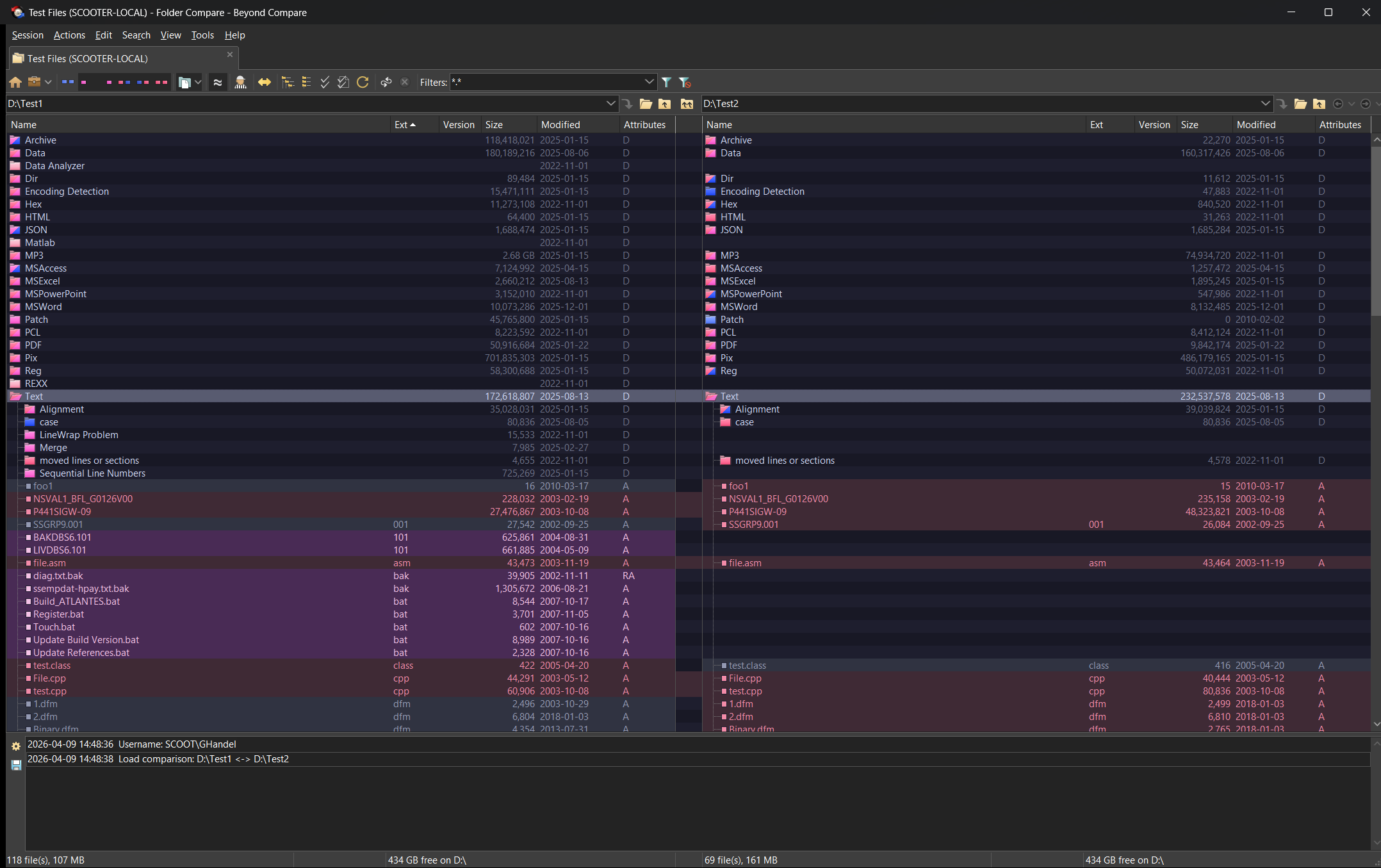Viewport: 1381px width, 868px height.
Task: Open the Actions menu
Action: point(69,35)
